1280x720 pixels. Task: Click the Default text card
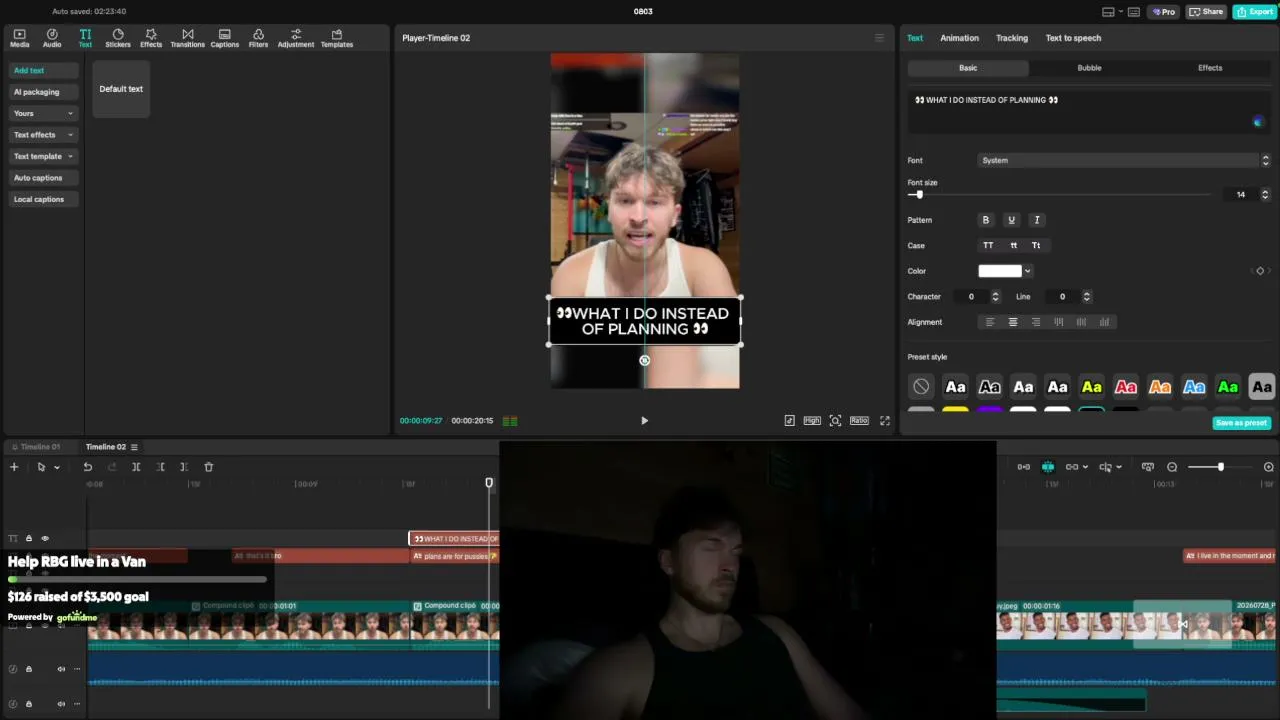pos(121,89)
